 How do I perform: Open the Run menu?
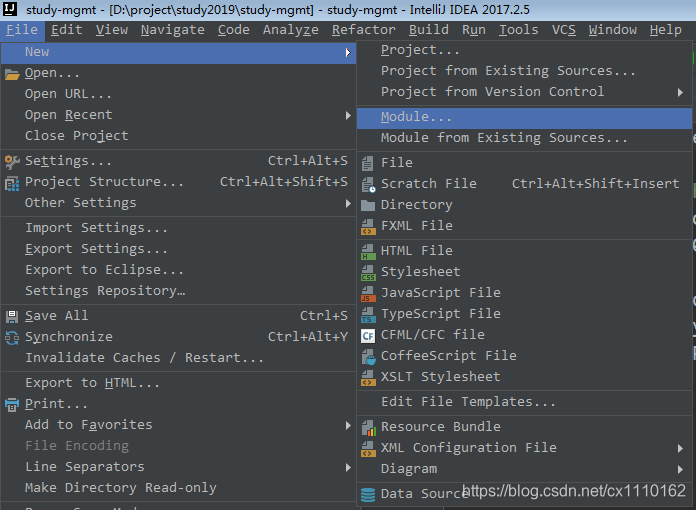point(474,30)
